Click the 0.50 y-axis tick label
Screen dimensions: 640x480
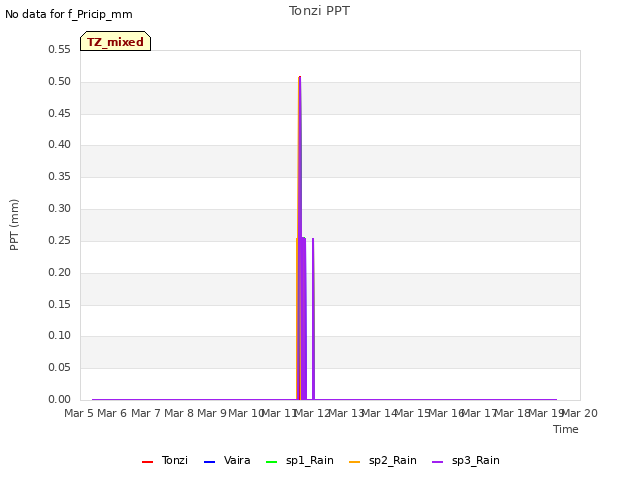coord(59,81)
